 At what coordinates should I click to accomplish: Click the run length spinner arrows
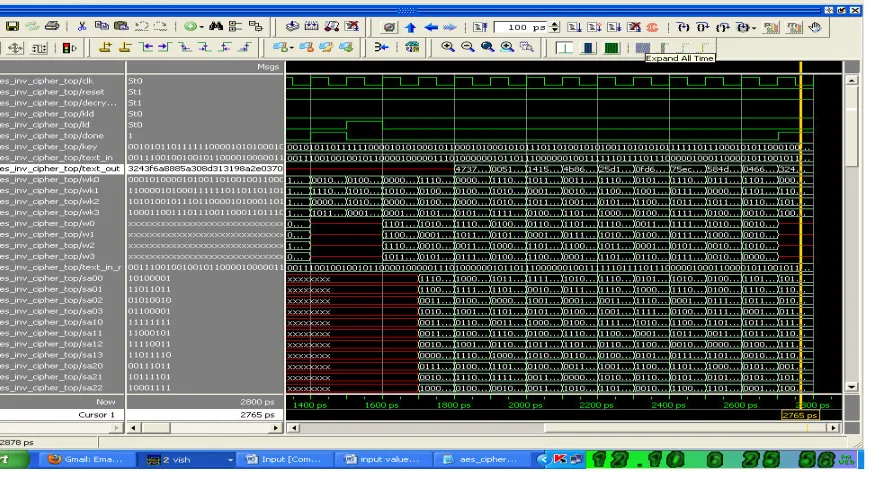pos(554,27)
